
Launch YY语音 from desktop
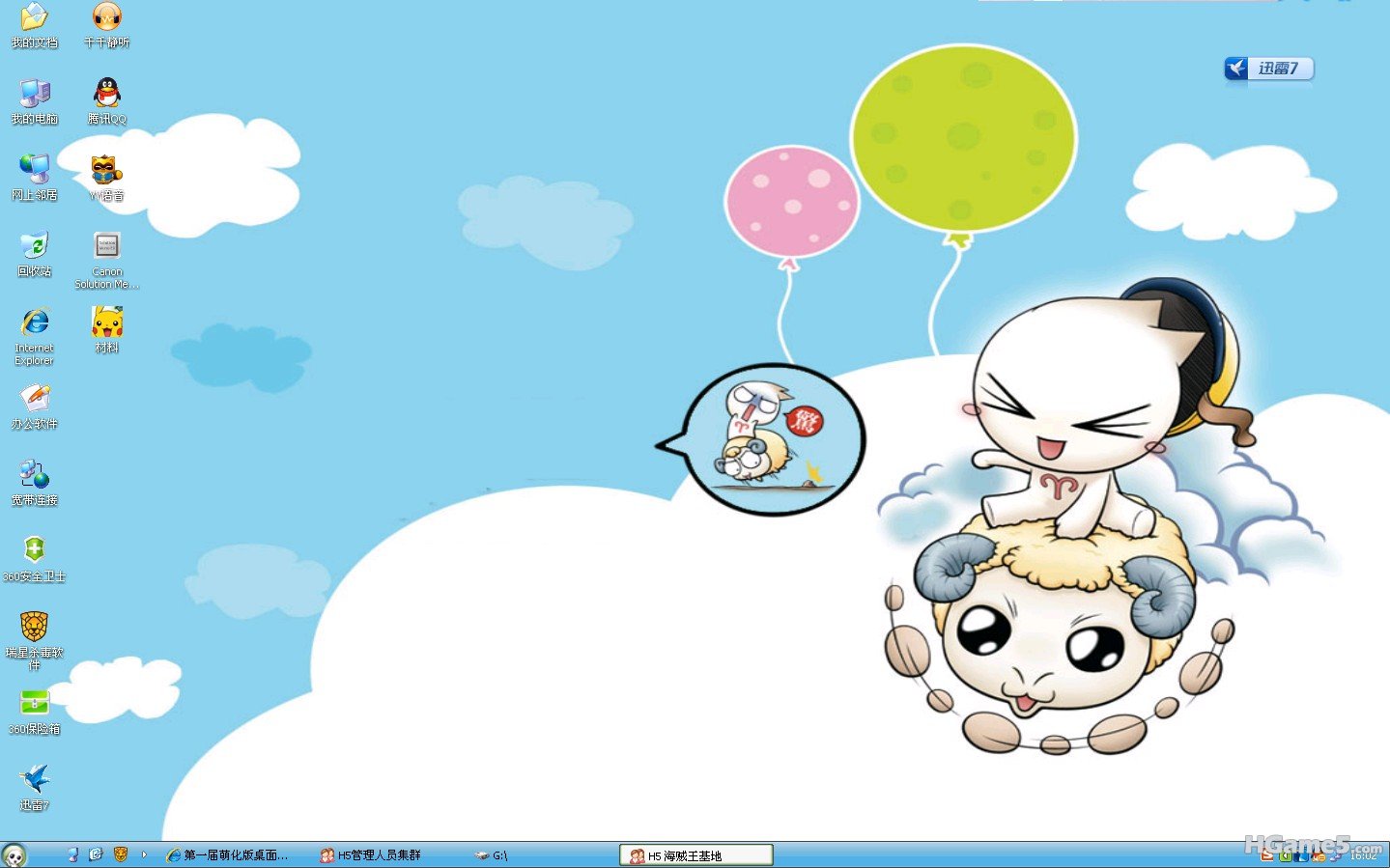(106, 170)
